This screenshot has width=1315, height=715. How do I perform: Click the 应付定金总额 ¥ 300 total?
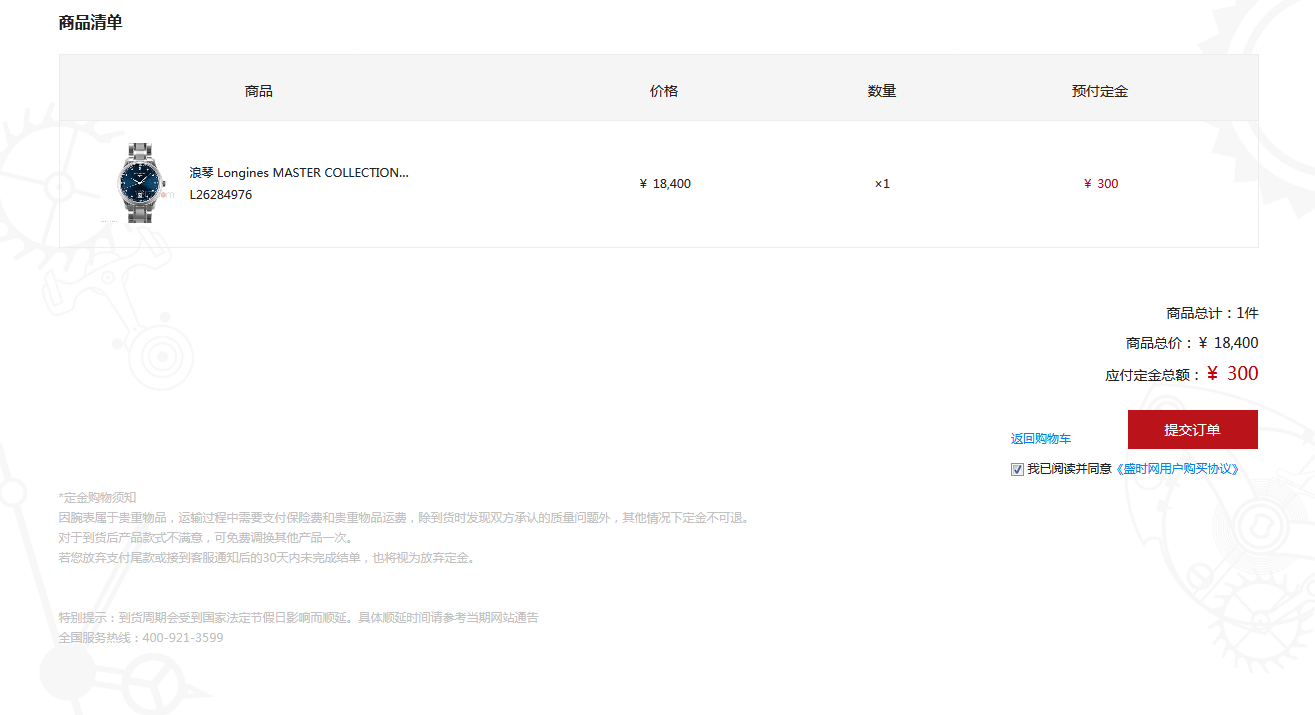[x=1181, y=374]
